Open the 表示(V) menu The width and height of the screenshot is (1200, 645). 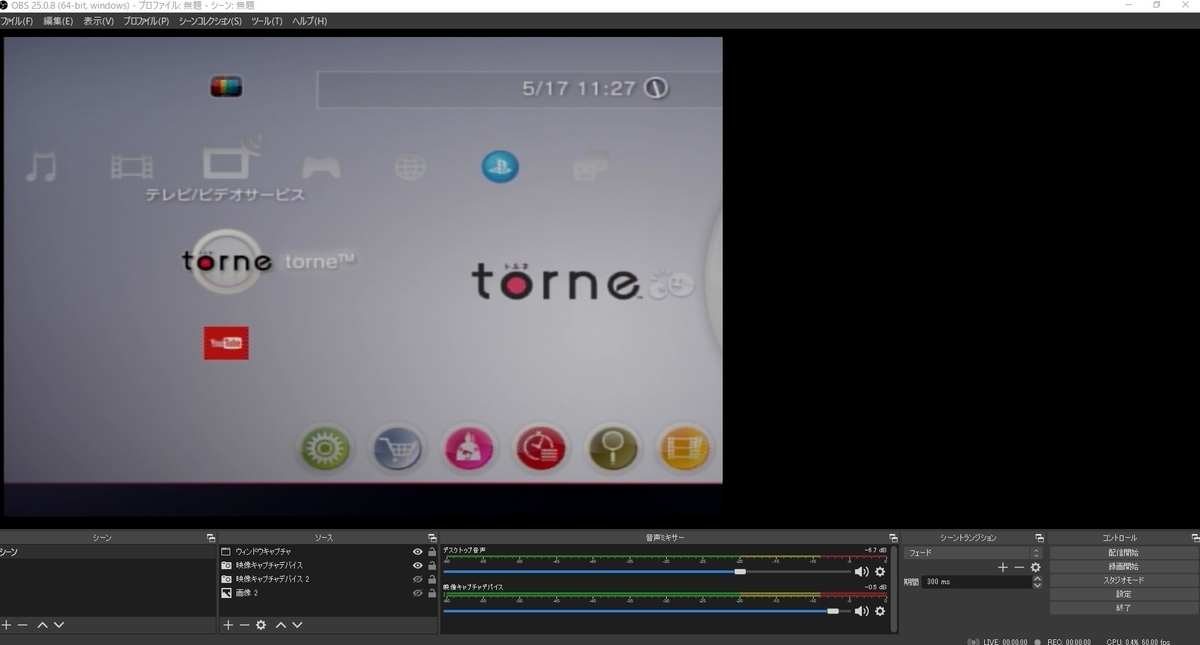coord(98,21)
